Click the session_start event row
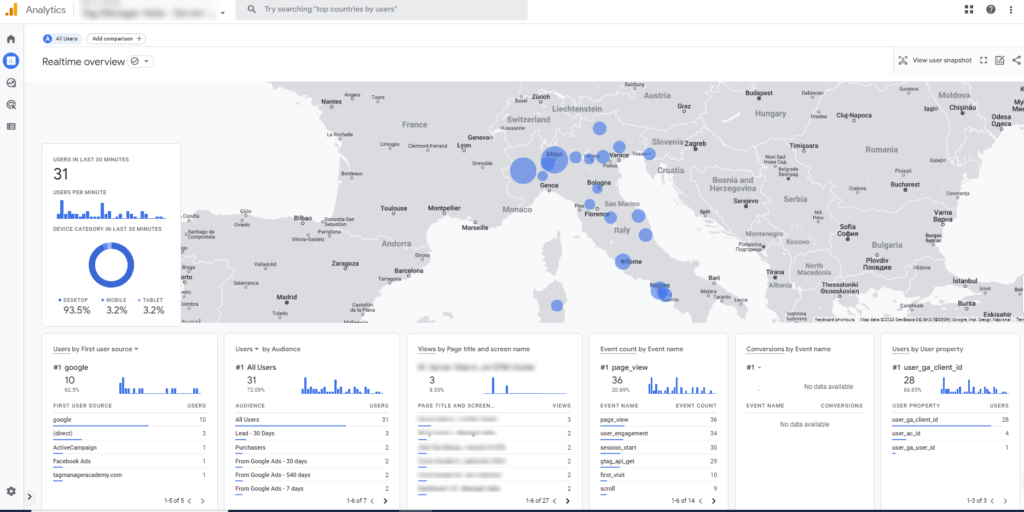 pyautogui.click(x=658, y=447)
